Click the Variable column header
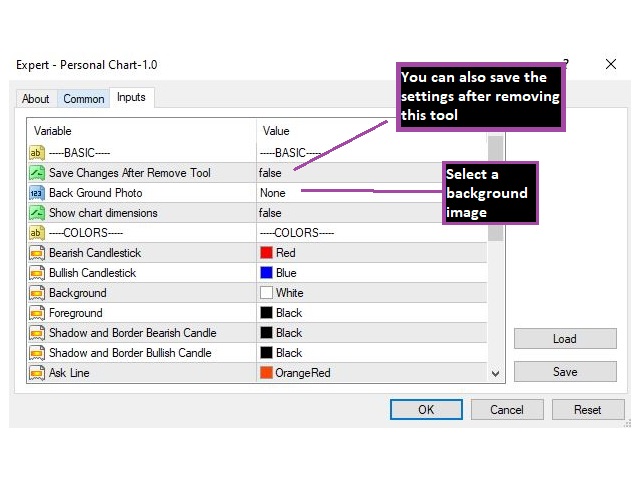This screenshot has height=480, width=640. (x=142, y=131)
